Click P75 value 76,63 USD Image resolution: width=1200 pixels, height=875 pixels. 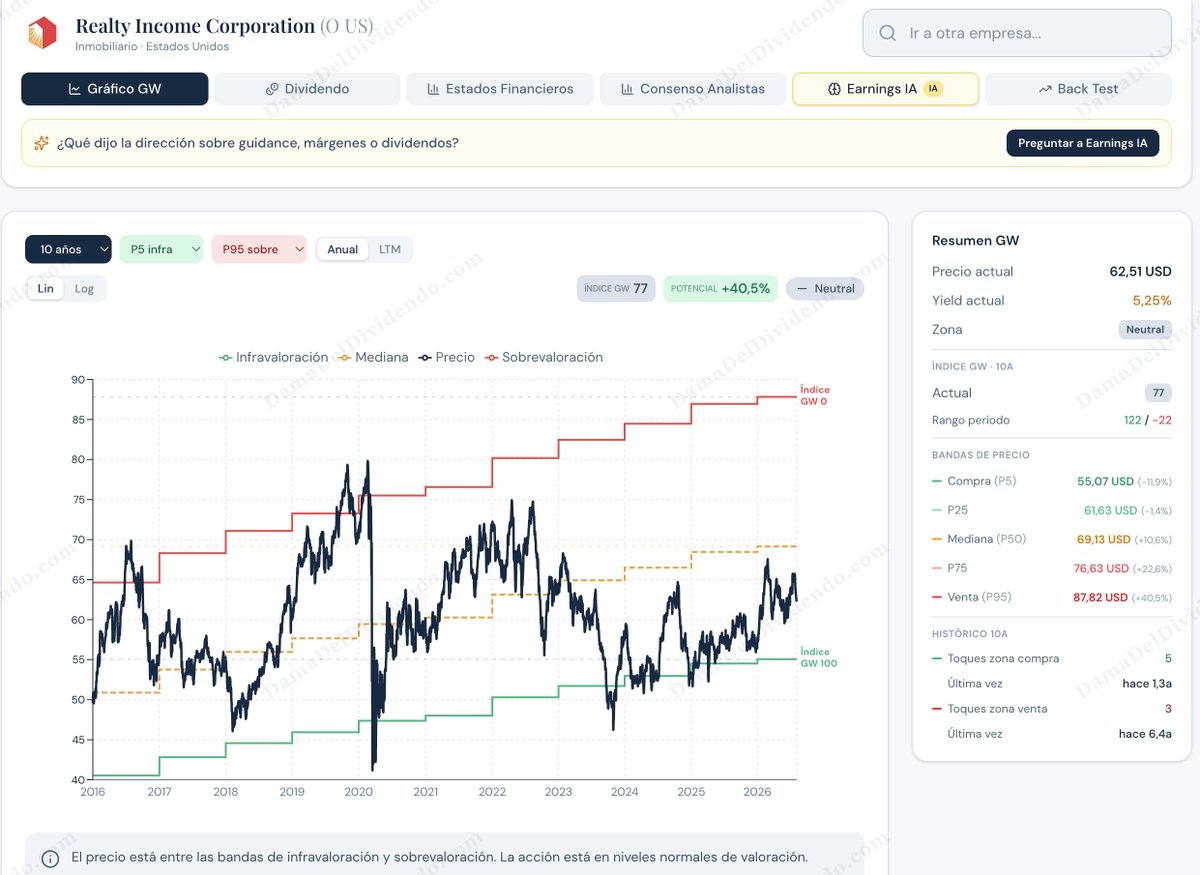pos(1100,568)
